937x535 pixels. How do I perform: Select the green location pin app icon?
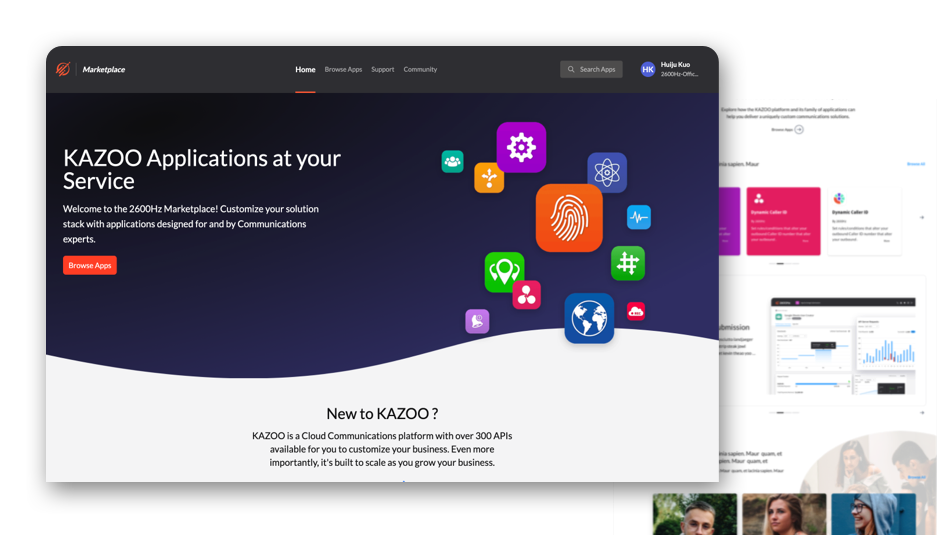[504, 272]
